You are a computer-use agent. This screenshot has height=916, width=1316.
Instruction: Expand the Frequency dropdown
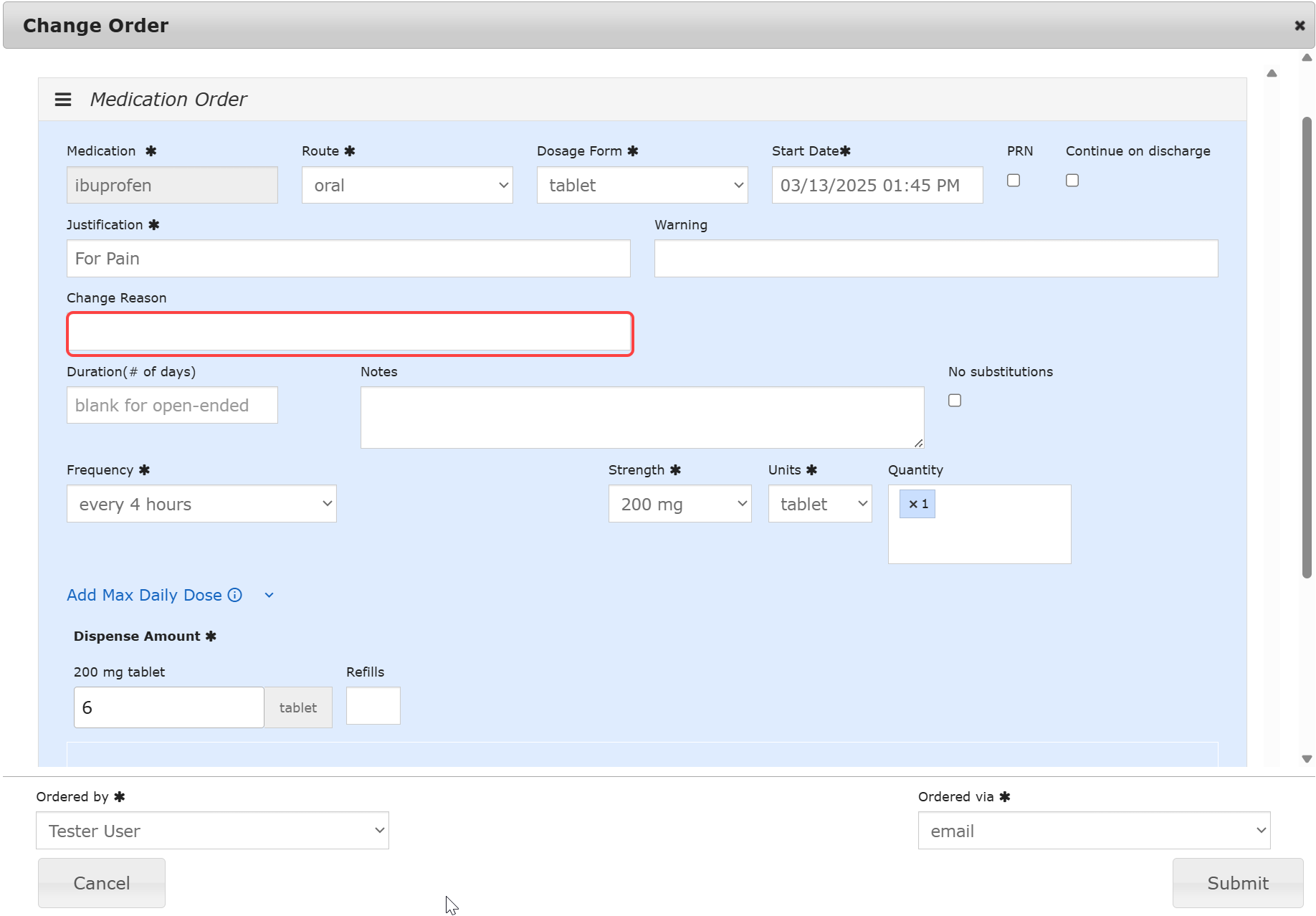click(x=201, y=504)
